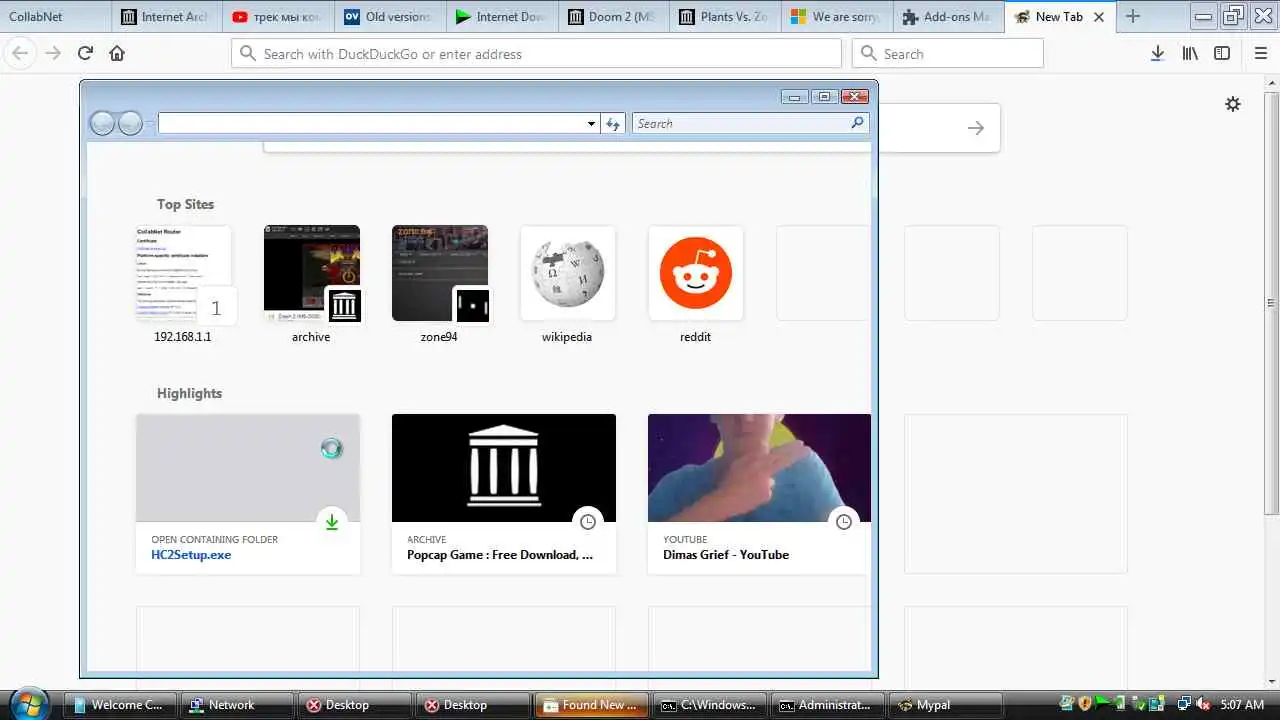The height and width of the screenshot is (720, 1280).
Task: Click the muted volume tray icon
Action: [1203, 704]
